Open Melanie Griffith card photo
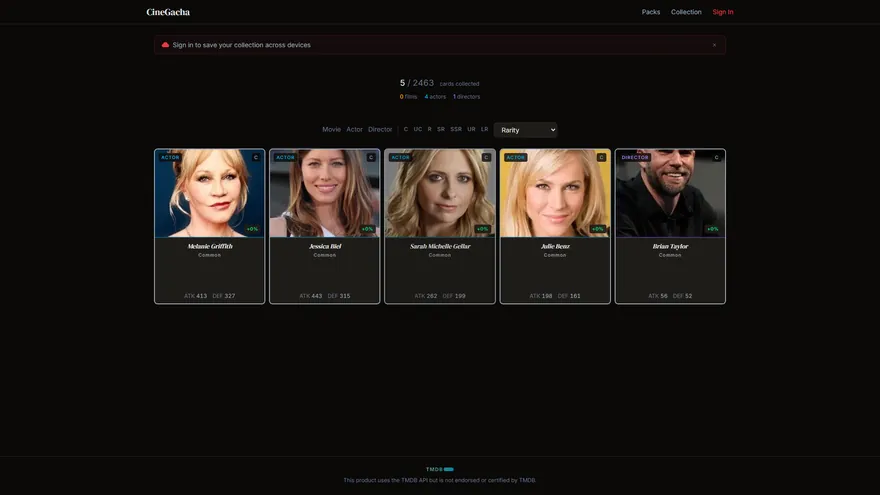 click(209, 193)
